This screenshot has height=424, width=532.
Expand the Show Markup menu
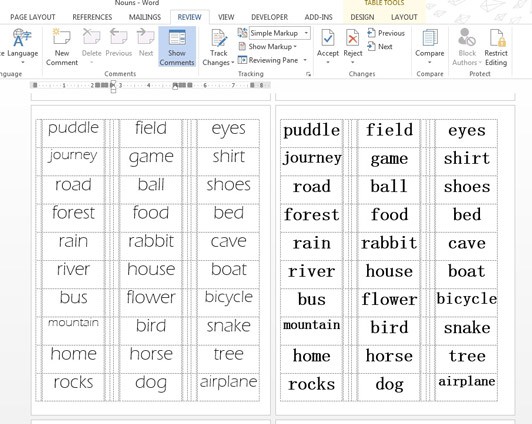pyautogui.click(x=267, y=46)
